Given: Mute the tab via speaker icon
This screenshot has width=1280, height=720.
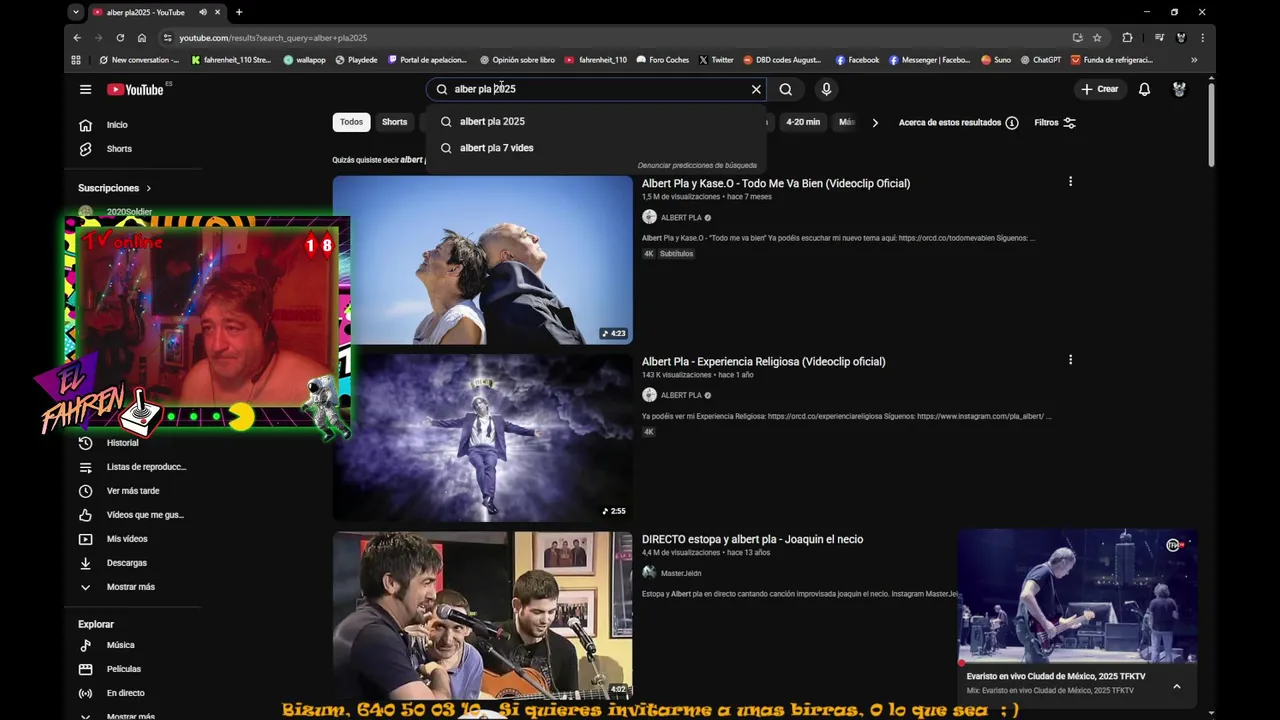Looking at the screenshot, I should (x=202, y=12).
